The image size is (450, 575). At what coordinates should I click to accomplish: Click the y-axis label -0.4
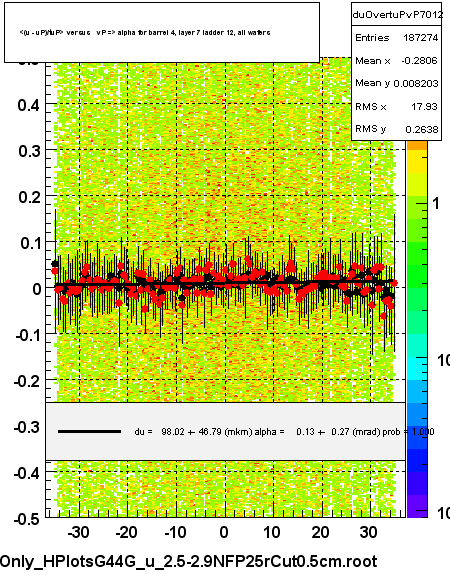coord(27,473)
